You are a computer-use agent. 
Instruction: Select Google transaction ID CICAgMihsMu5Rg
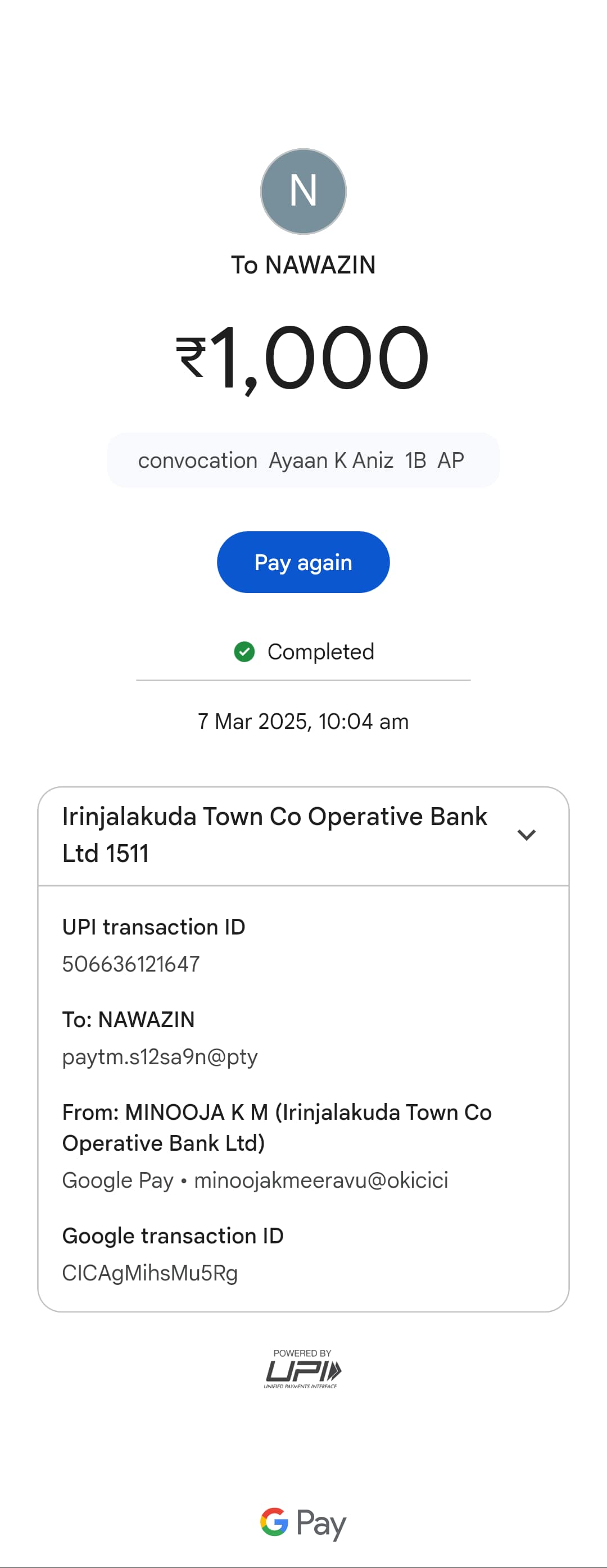150,1273
